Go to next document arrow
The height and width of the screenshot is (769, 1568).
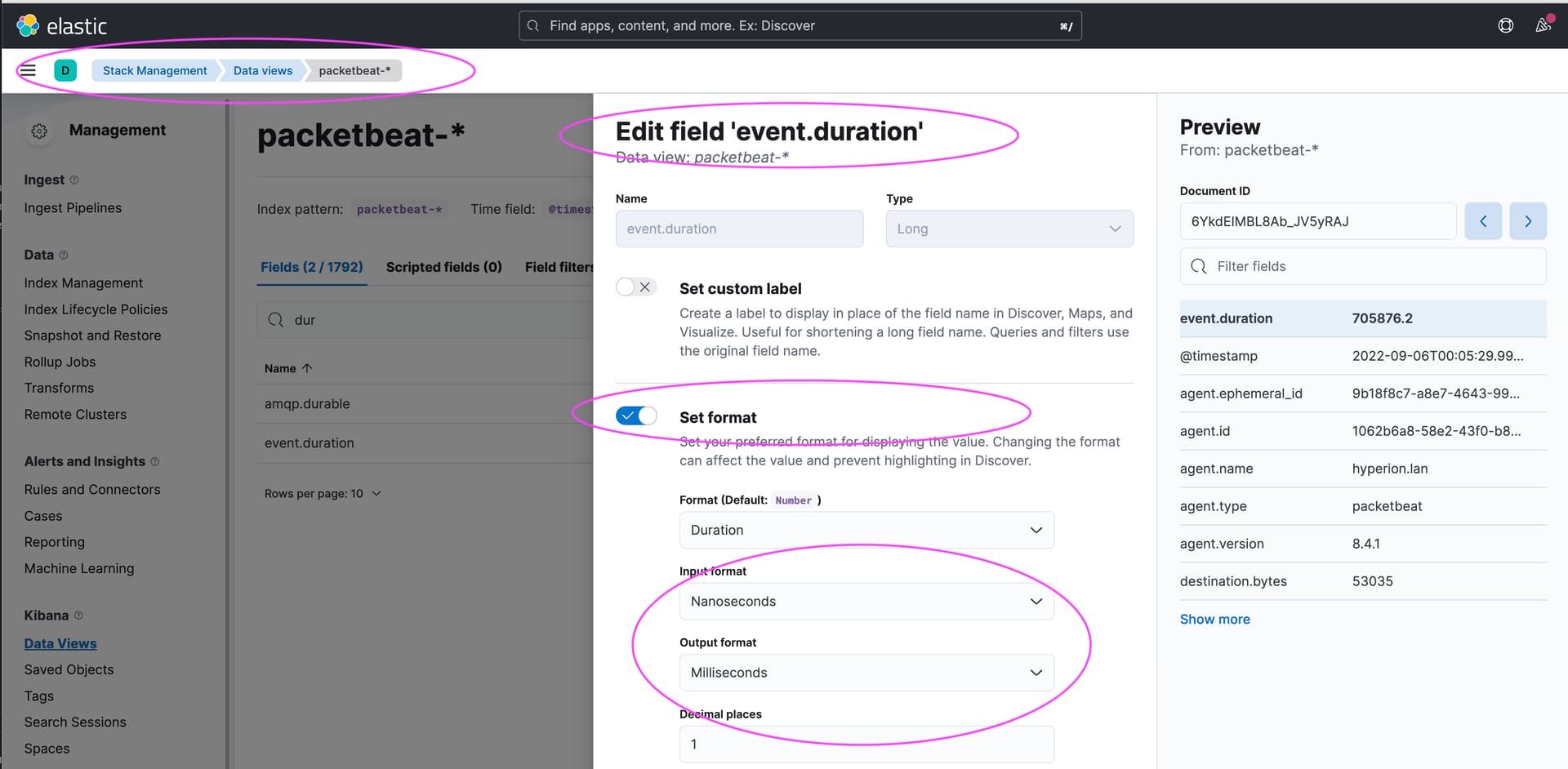tap(1528, 221)
